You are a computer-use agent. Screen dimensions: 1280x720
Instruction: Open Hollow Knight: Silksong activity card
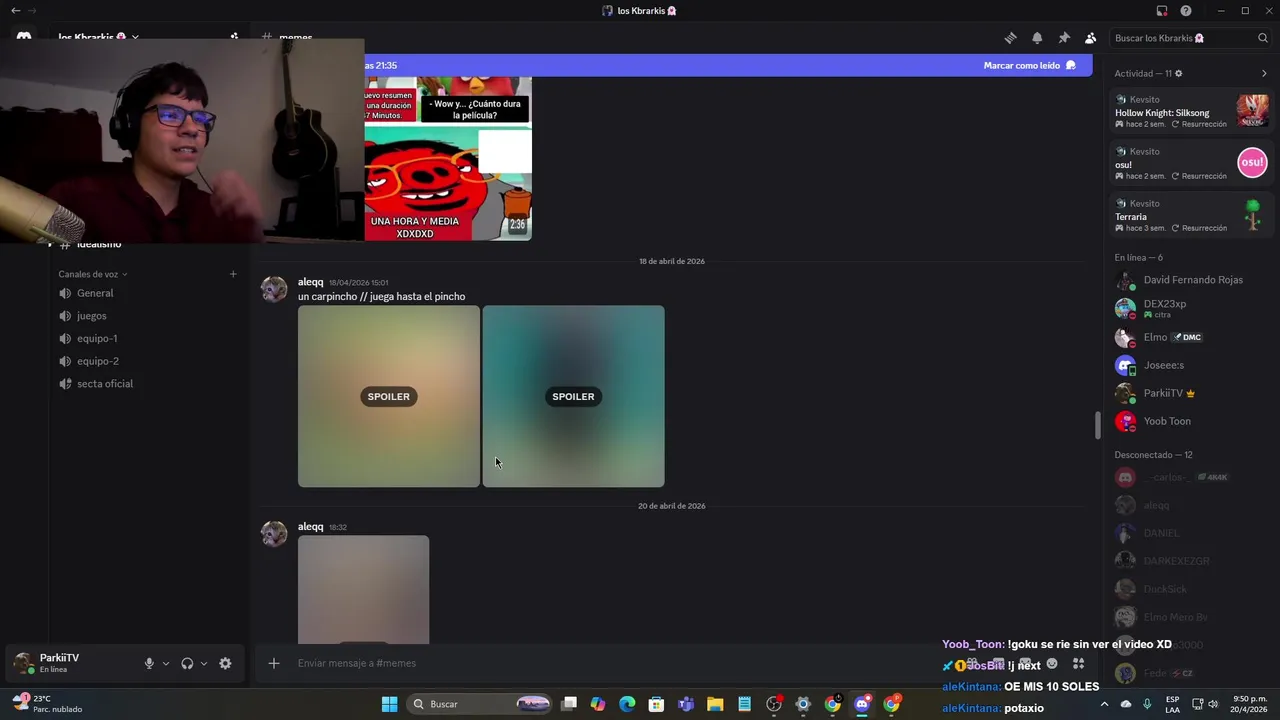(1191, 111)
